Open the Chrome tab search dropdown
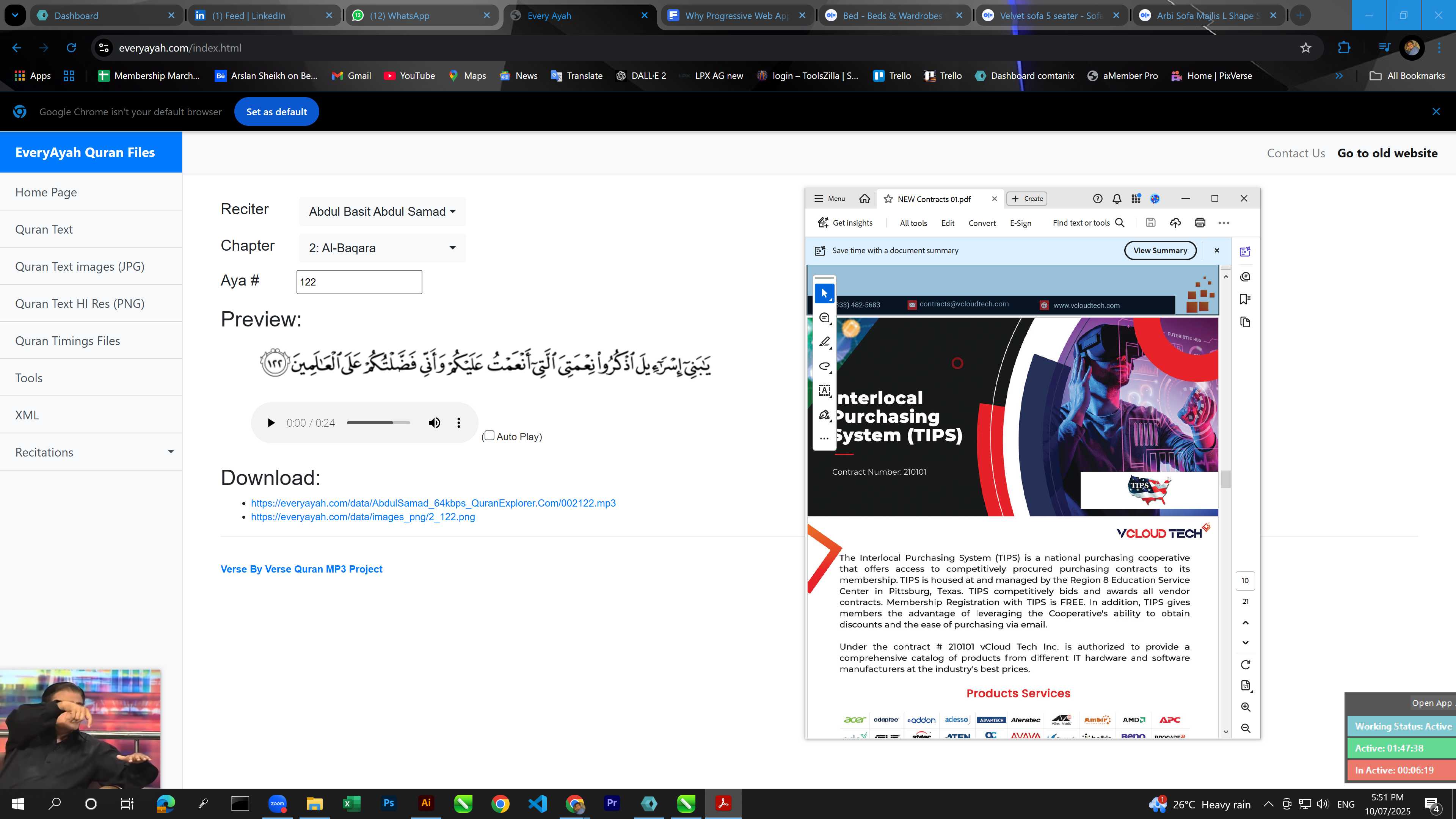The image size is (1456, 819). tap(15, 15)
